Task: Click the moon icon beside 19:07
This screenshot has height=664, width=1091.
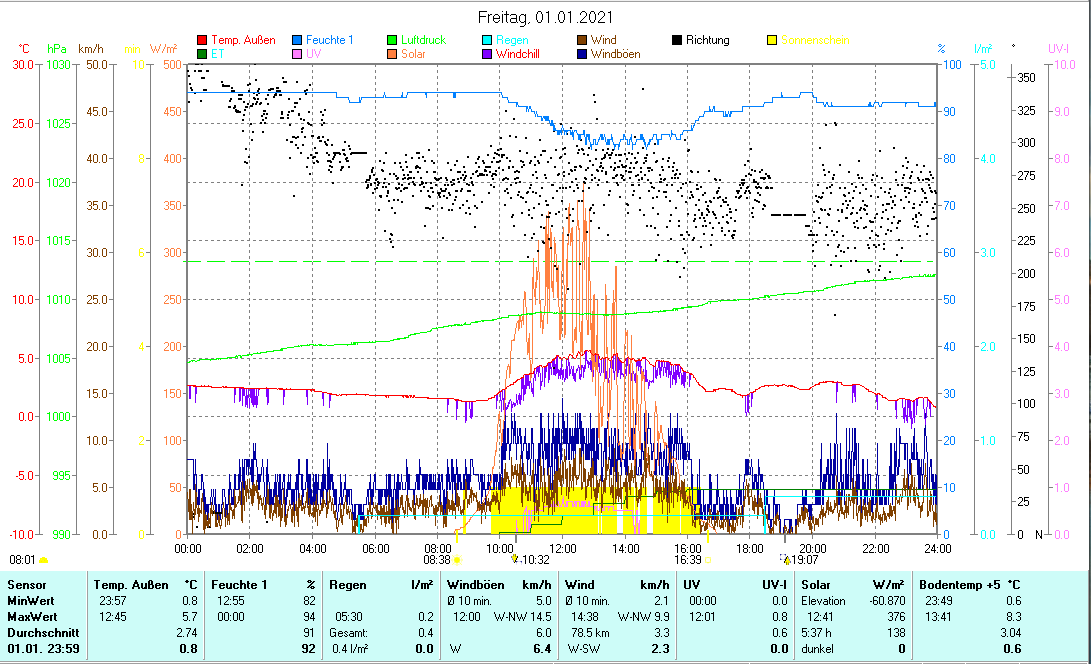Action: tap(785, 560)
